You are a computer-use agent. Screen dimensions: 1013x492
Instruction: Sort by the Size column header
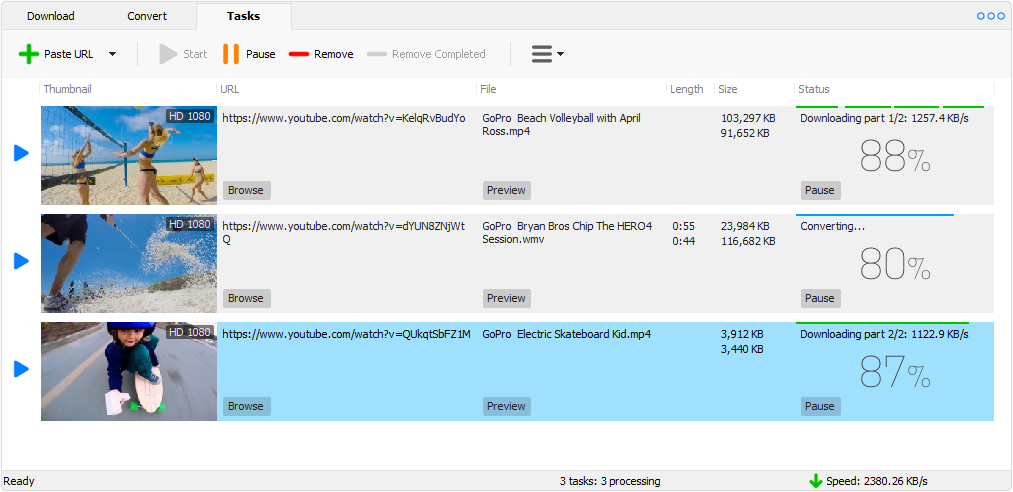(x=728, y=89)
